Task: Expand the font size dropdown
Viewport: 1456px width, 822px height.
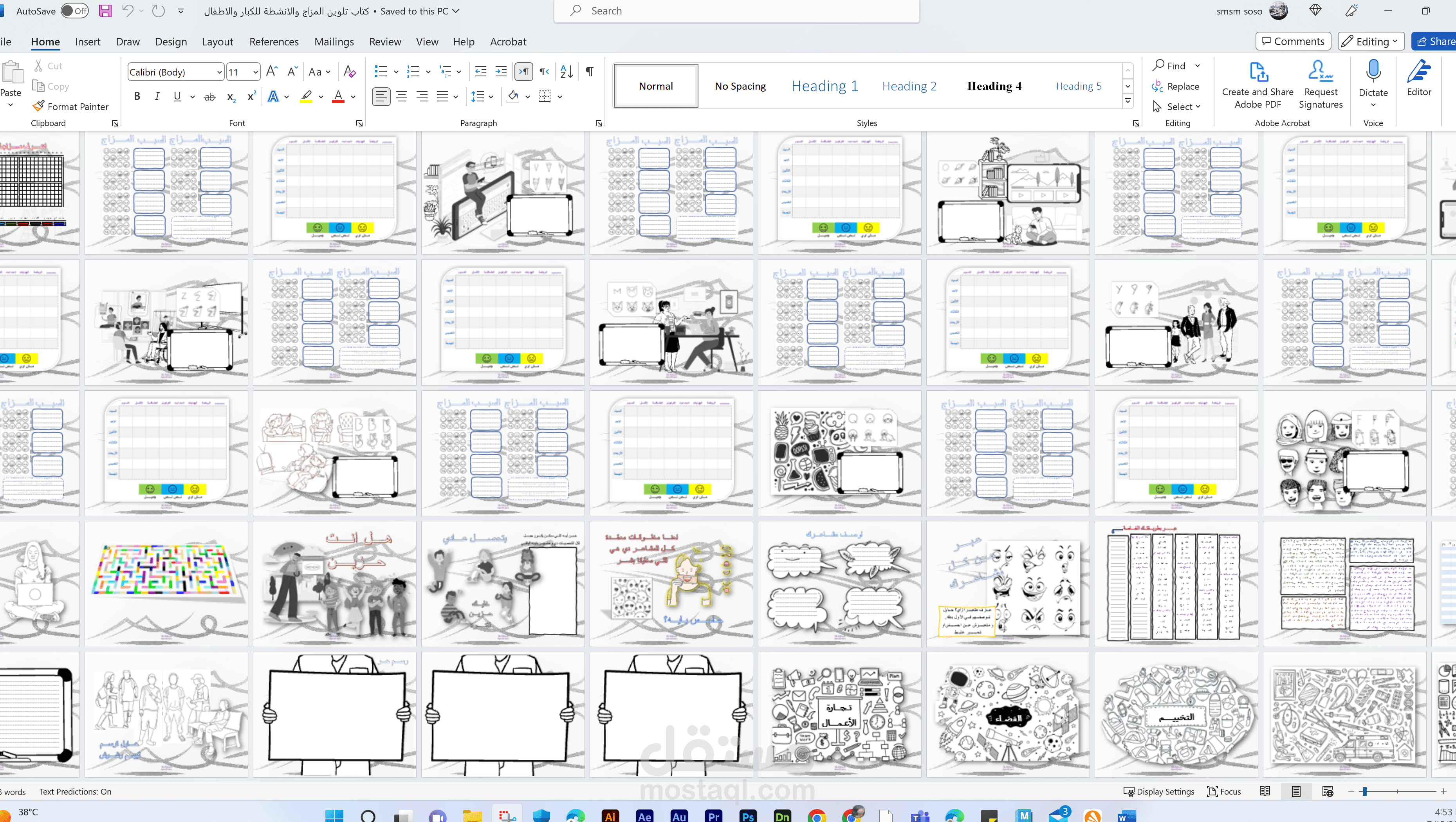Action: pos(256,72)
